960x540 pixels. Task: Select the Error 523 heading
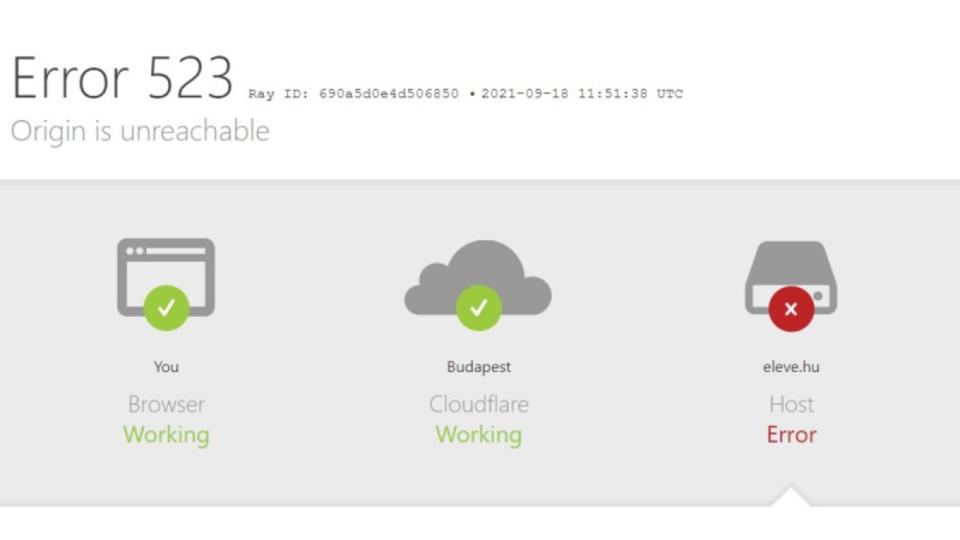click(x=122, y=78)
